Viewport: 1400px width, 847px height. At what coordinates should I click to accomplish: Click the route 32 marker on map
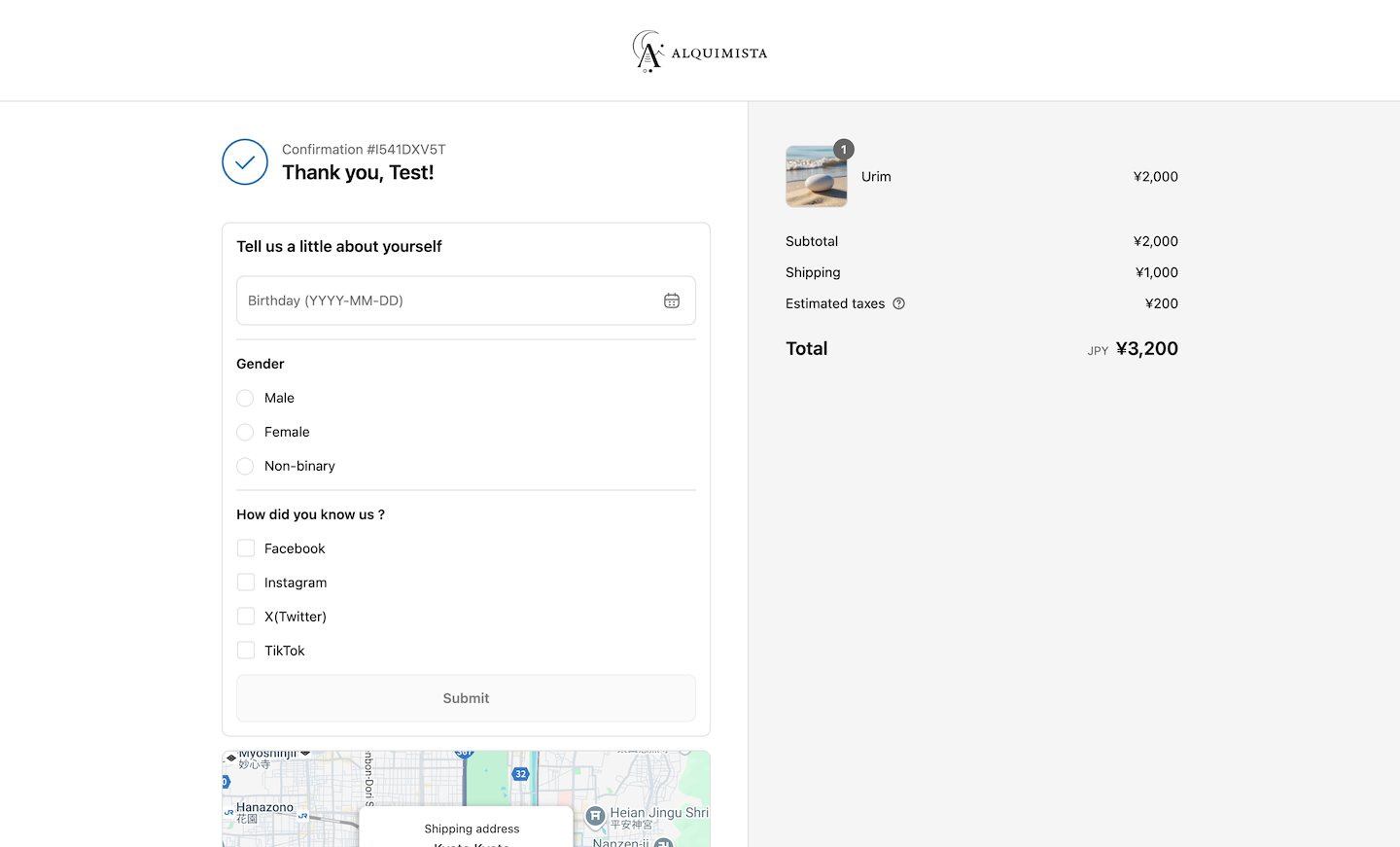521,774
